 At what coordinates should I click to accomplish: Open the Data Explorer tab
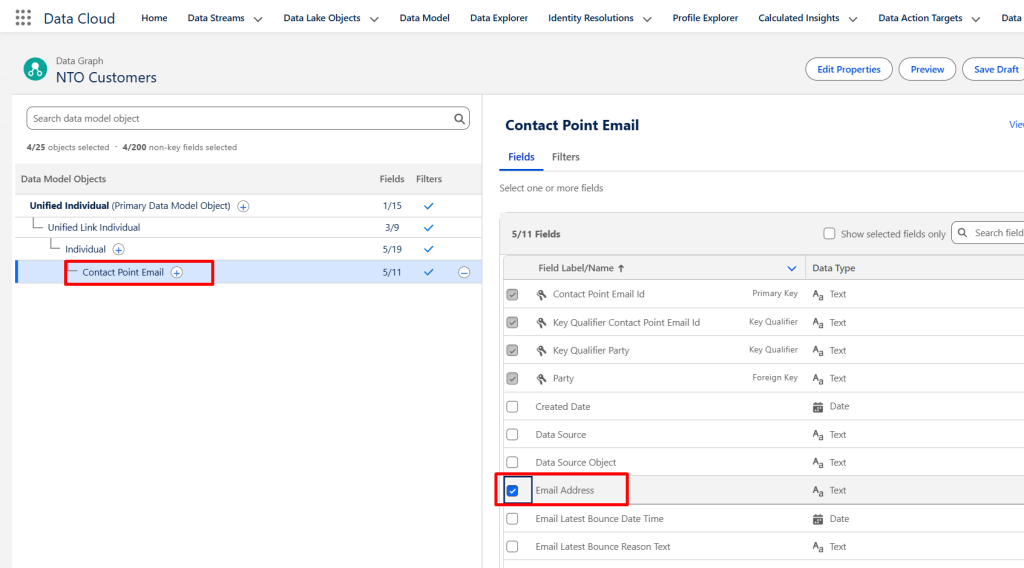[x=499, y=18]
